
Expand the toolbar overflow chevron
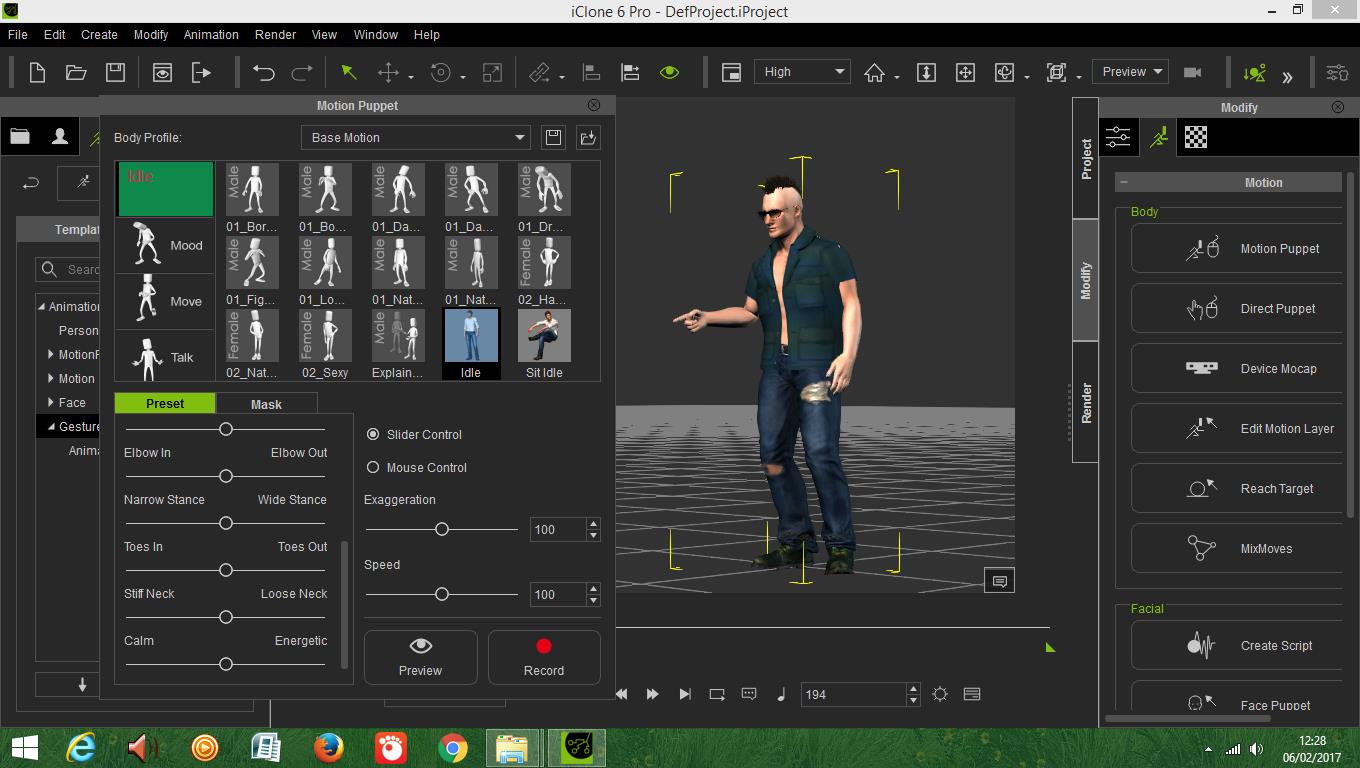tap(1287, 76)
